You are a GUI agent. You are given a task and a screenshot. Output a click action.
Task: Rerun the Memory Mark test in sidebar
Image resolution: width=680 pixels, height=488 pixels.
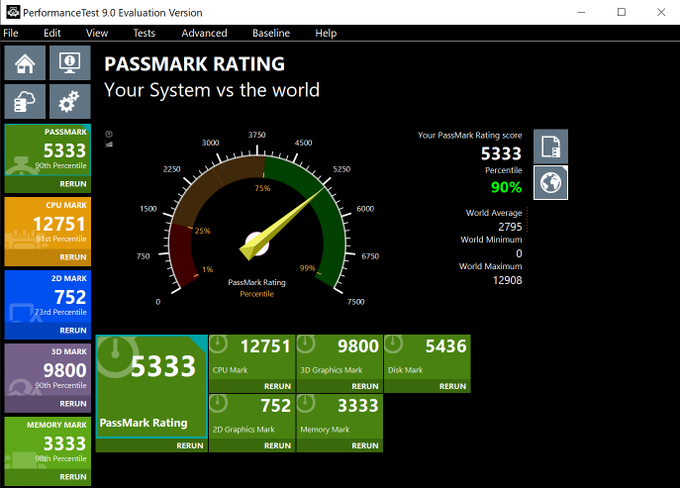[x=73, y=477]
